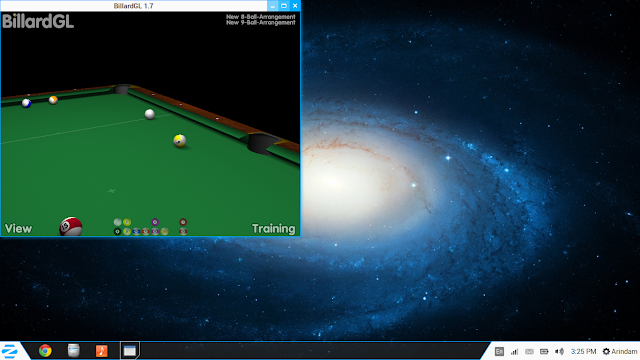Open Google Chrome from the taskbar
Viewport: 640px width, 360px height.
pyautogui.click(x=45, y=351)
